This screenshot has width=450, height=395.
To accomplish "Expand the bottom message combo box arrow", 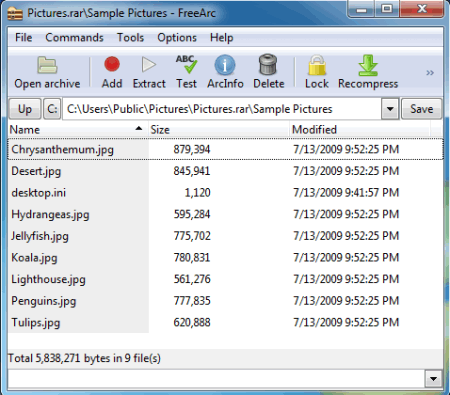I will 433,379.
